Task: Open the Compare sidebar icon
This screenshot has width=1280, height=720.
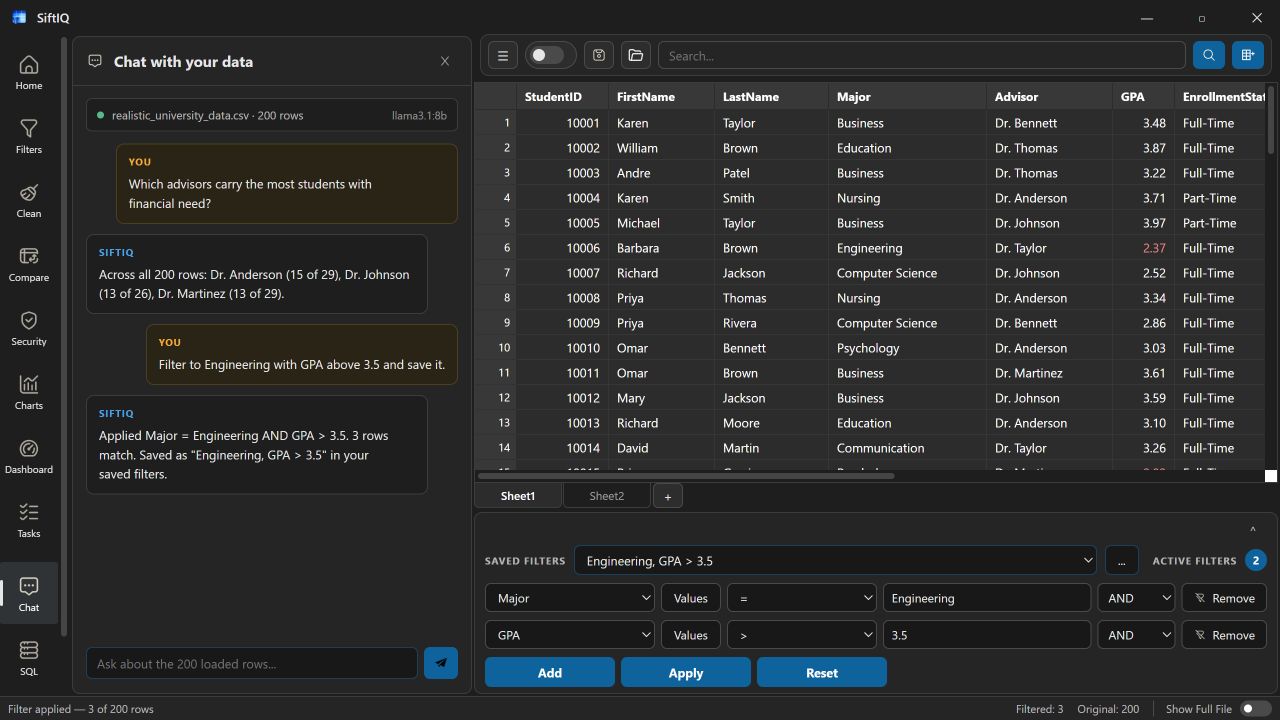Action: (x=29, y=265)
